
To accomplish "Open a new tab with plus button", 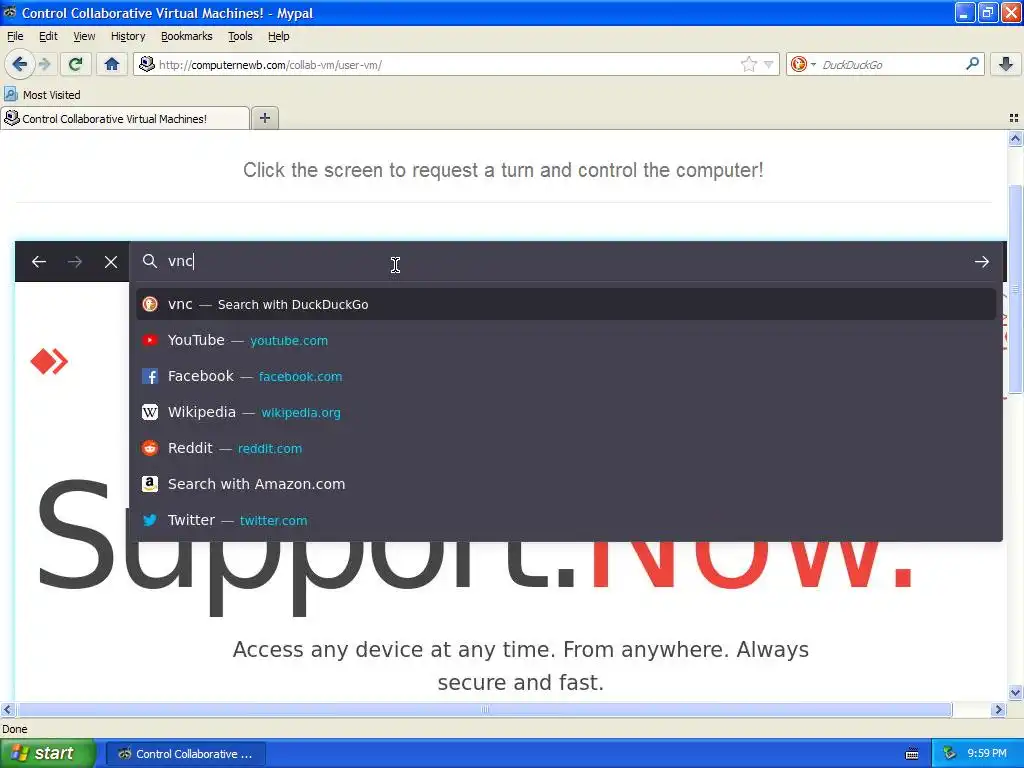I will 264,118.
